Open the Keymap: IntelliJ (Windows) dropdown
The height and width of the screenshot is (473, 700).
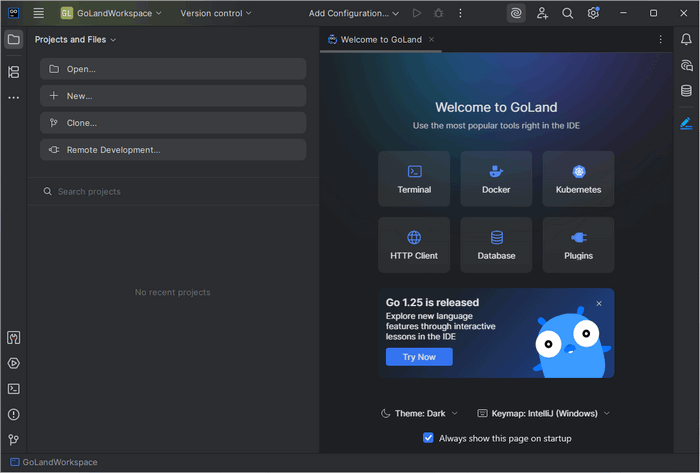543,413
